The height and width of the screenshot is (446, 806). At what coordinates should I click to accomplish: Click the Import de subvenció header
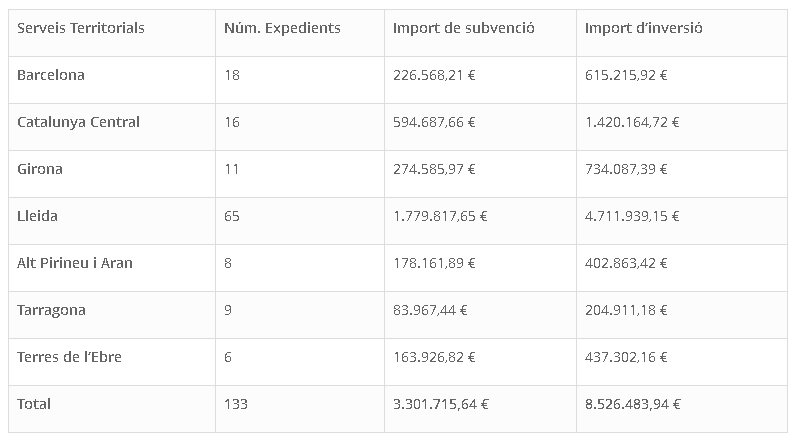coord(464,28)
